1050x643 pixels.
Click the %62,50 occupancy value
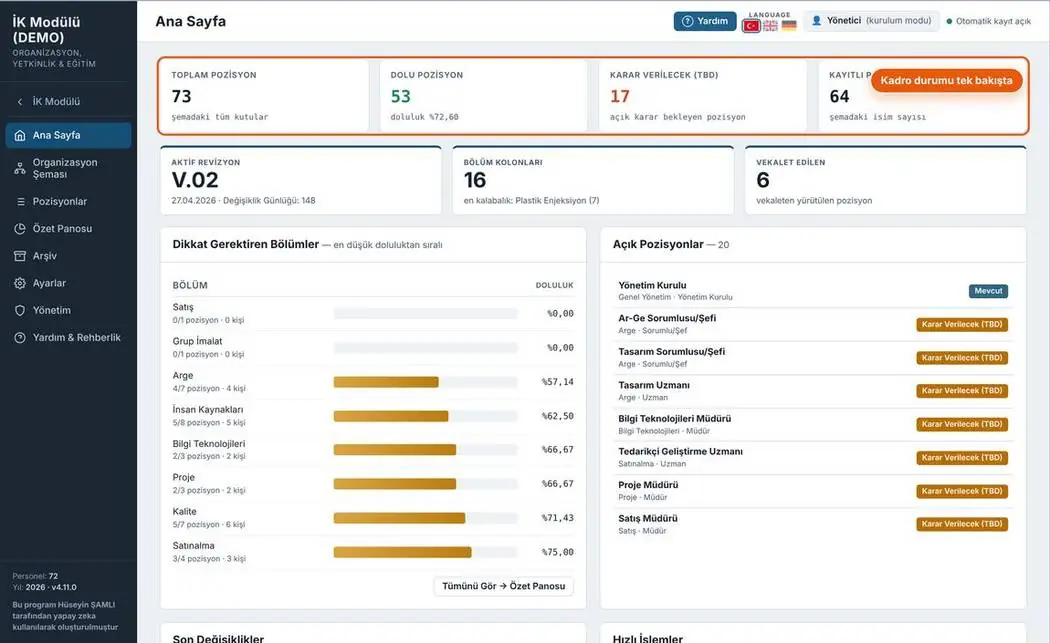[x=558, y=416]
